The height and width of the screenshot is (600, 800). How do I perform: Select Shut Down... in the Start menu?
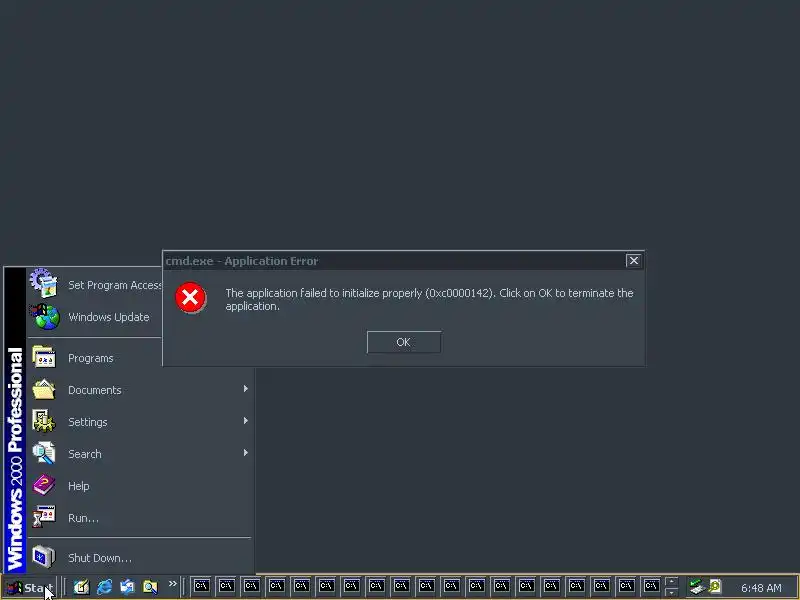coord(139,557)
